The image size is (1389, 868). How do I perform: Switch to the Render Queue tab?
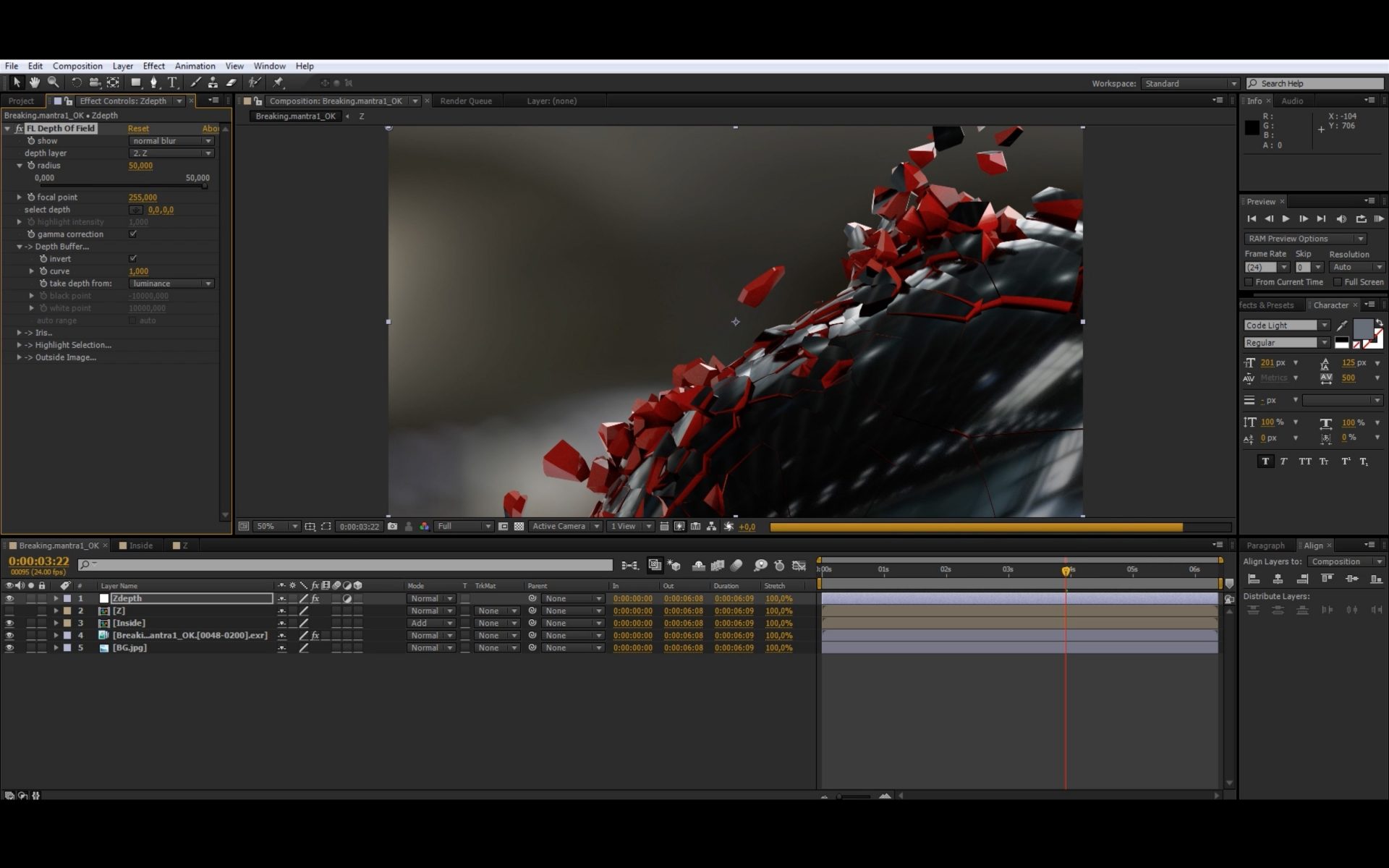tap(466, 101)
